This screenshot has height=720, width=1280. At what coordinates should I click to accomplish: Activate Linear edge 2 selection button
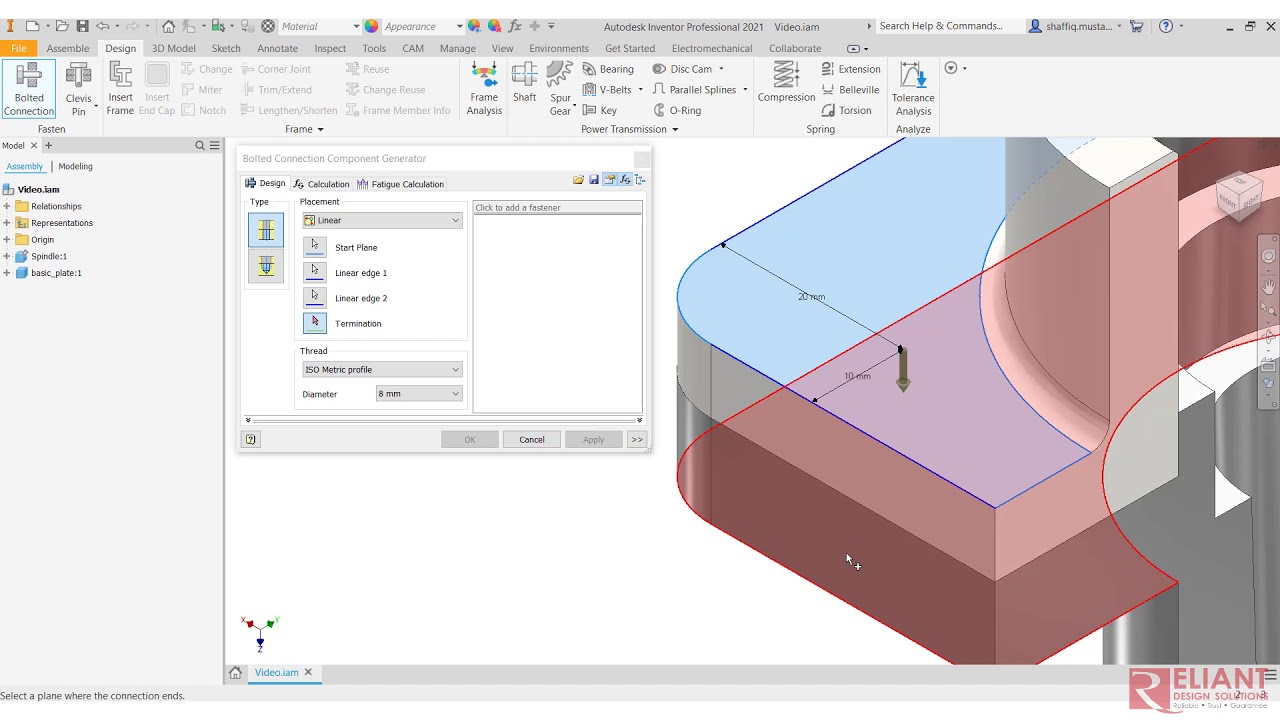coord(315,298)
